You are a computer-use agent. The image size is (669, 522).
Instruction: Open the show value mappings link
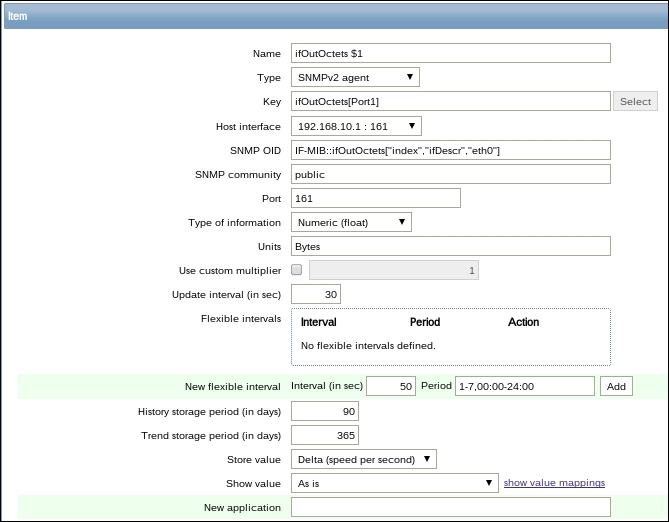click(x=554, y=483)
